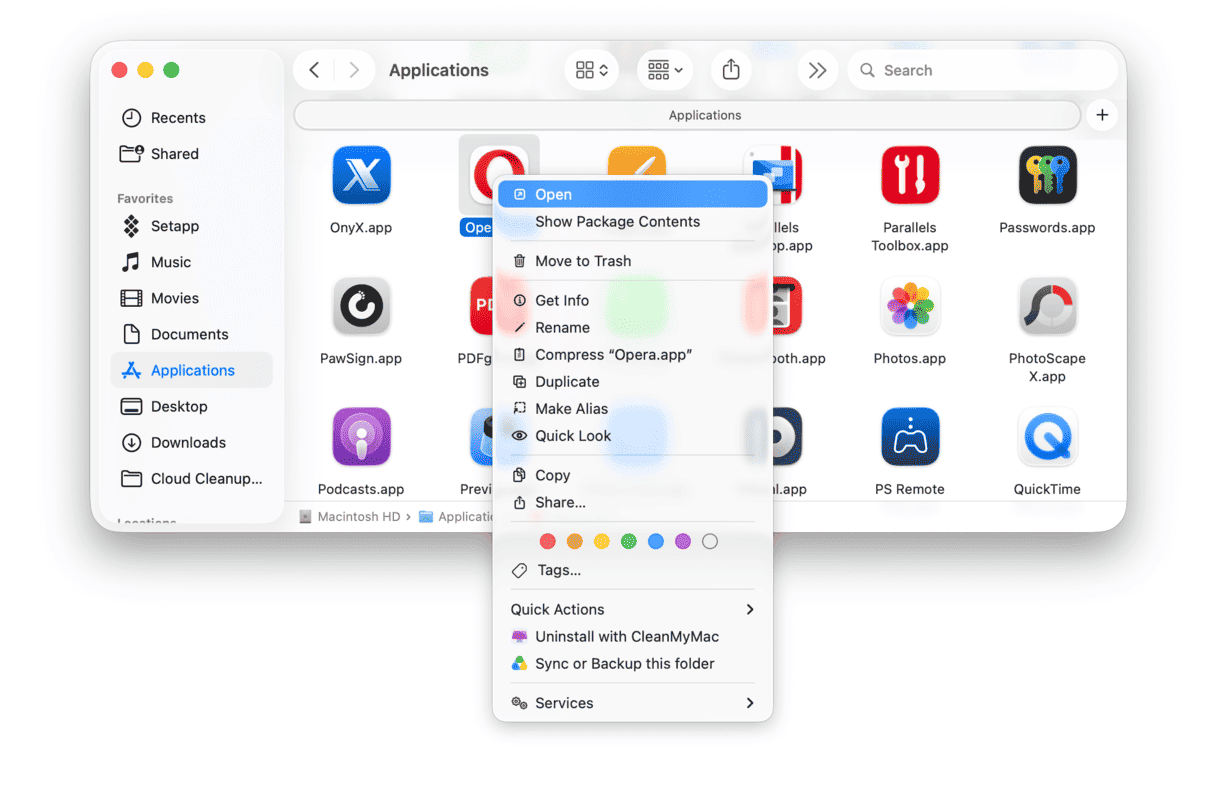Apply the red tag color
Viewport: 1216px width, 795px height.
[x=547, y=541]
